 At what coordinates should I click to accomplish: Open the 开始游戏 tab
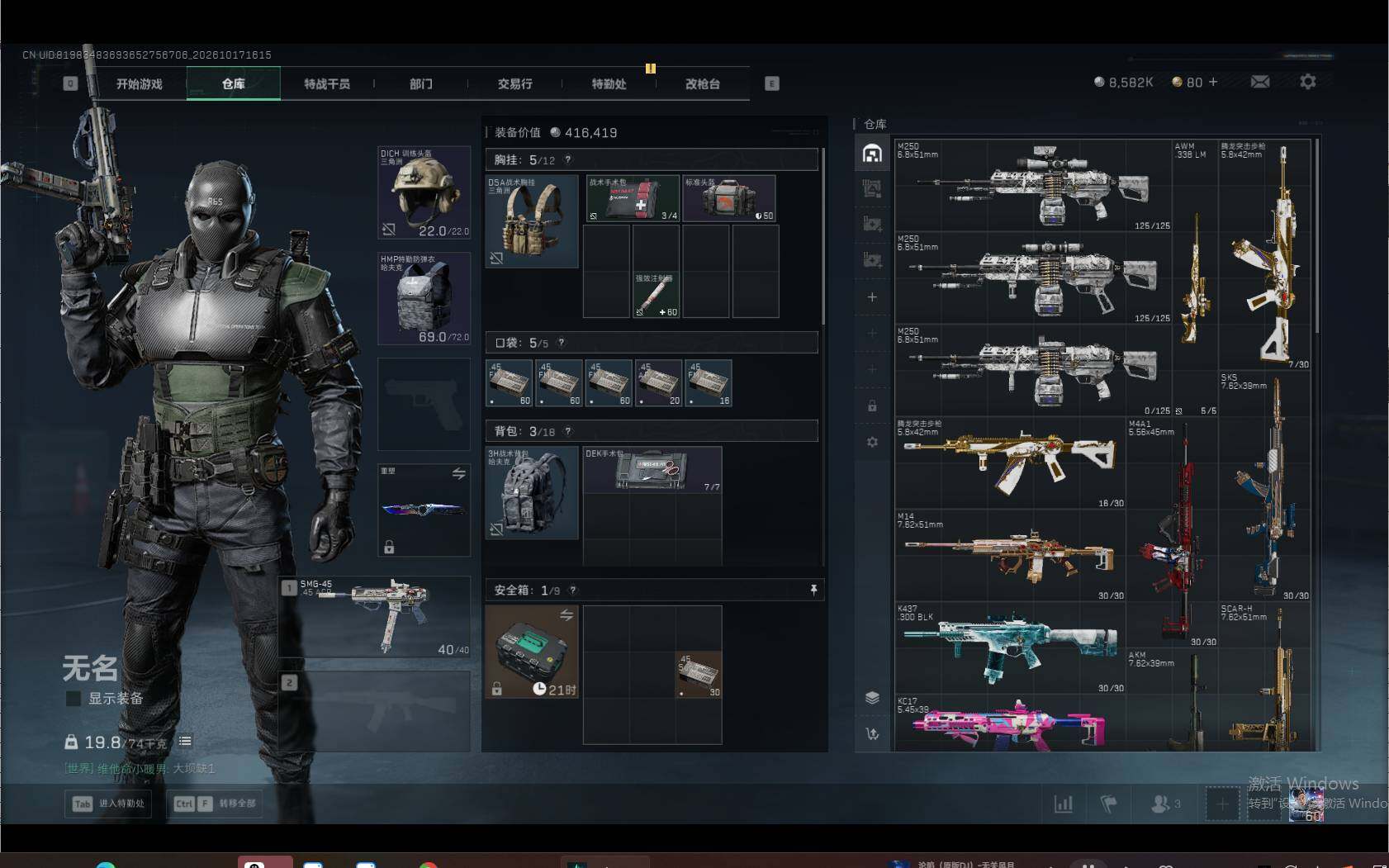[139, 83]
